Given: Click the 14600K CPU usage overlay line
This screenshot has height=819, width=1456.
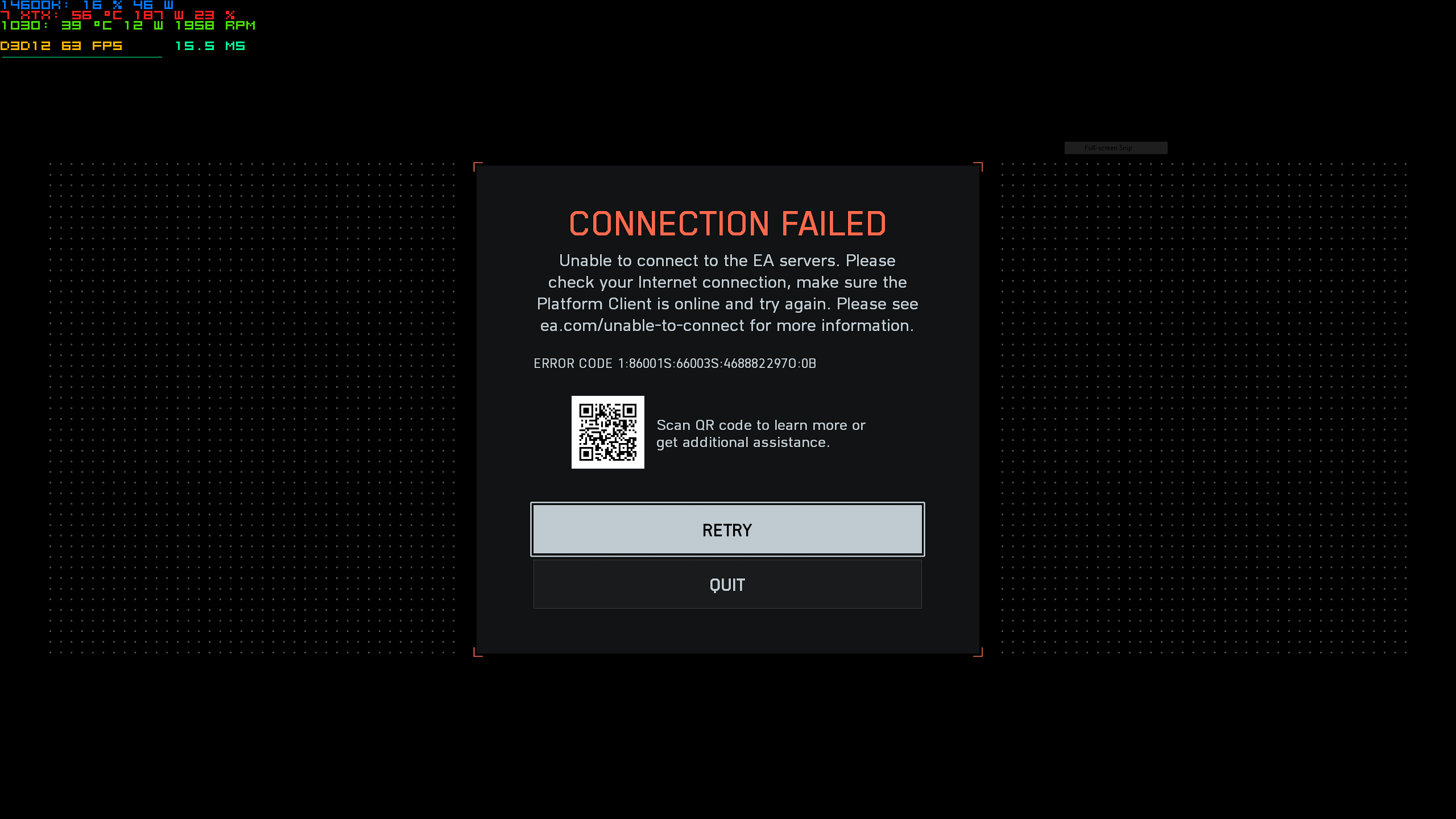Looking at the screenshot, I should (x=86, y=5).
